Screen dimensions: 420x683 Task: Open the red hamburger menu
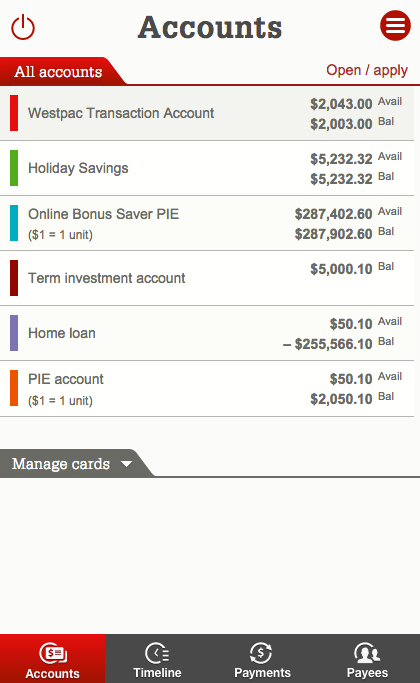395,26
